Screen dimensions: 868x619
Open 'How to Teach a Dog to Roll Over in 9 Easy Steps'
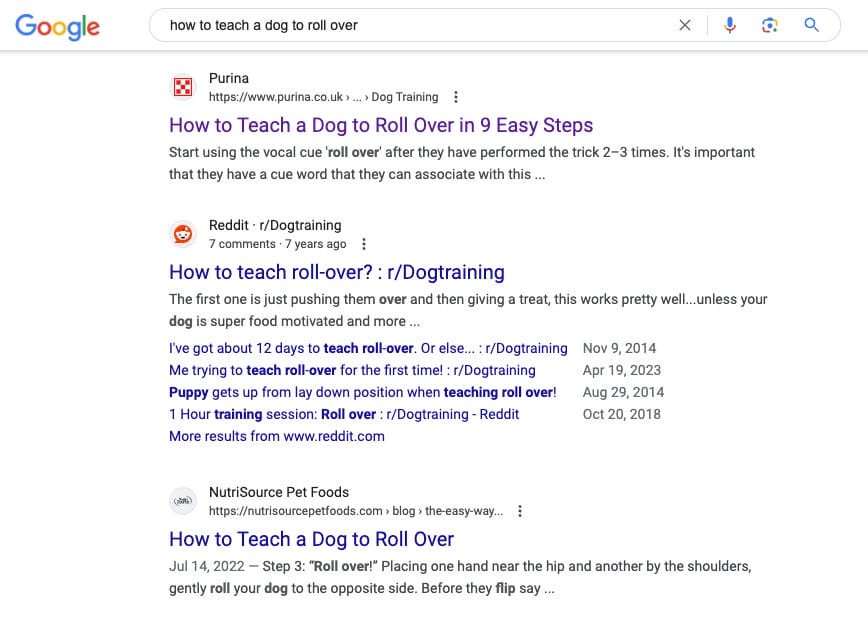(x=381, y=125)
